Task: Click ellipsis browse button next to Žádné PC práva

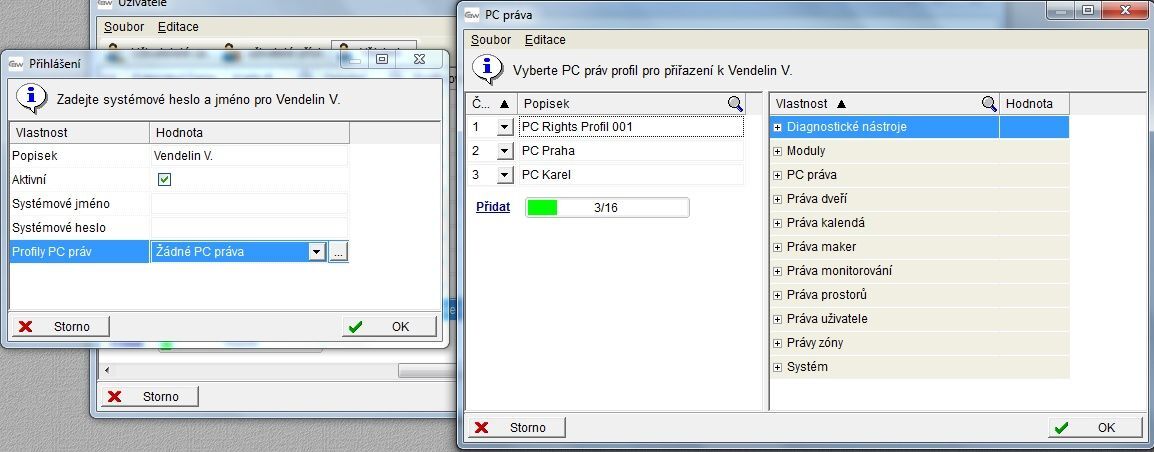Action: (x=339, y=252)
